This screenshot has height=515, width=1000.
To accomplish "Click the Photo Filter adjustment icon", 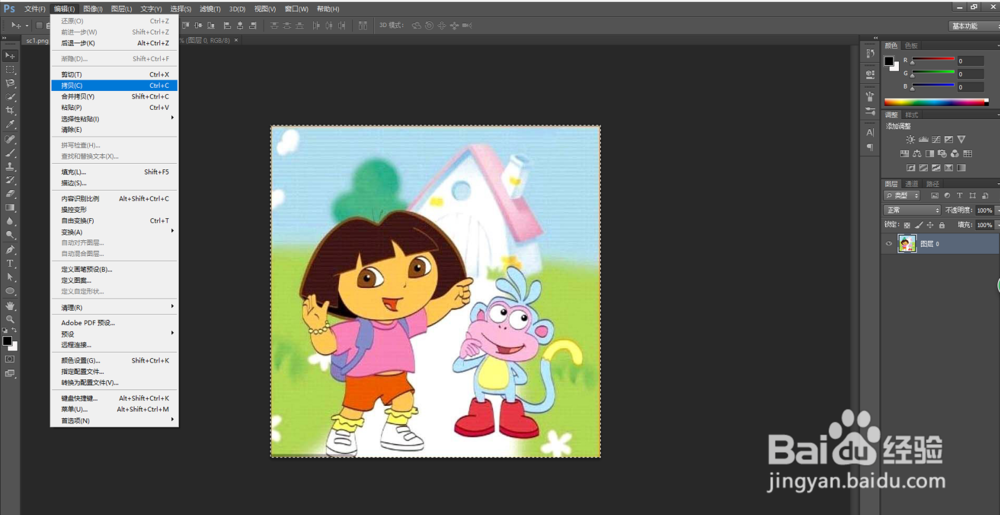I will pos(942,154).
